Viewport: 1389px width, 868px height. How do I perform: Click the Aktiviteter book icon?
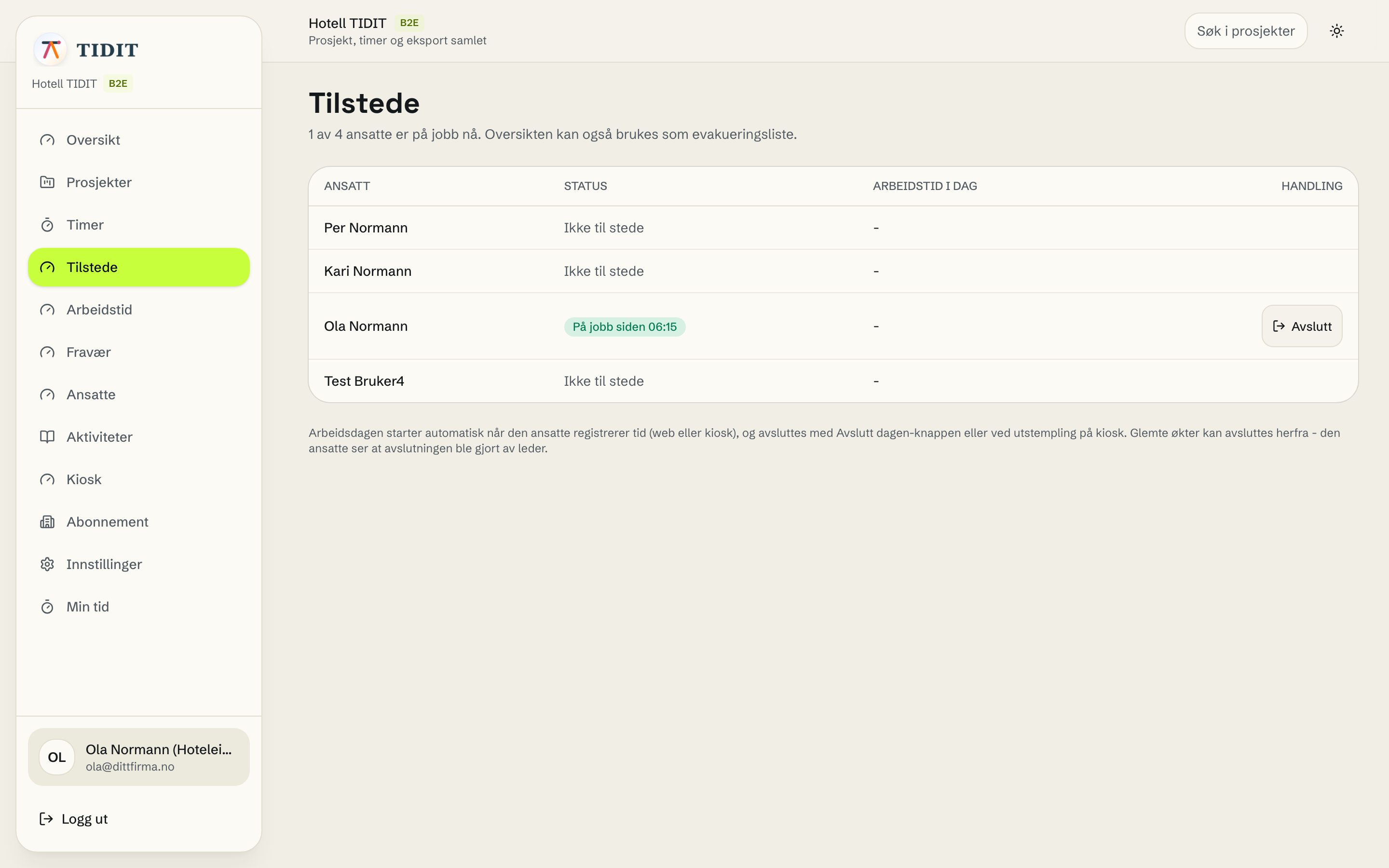tap(47, 437)
